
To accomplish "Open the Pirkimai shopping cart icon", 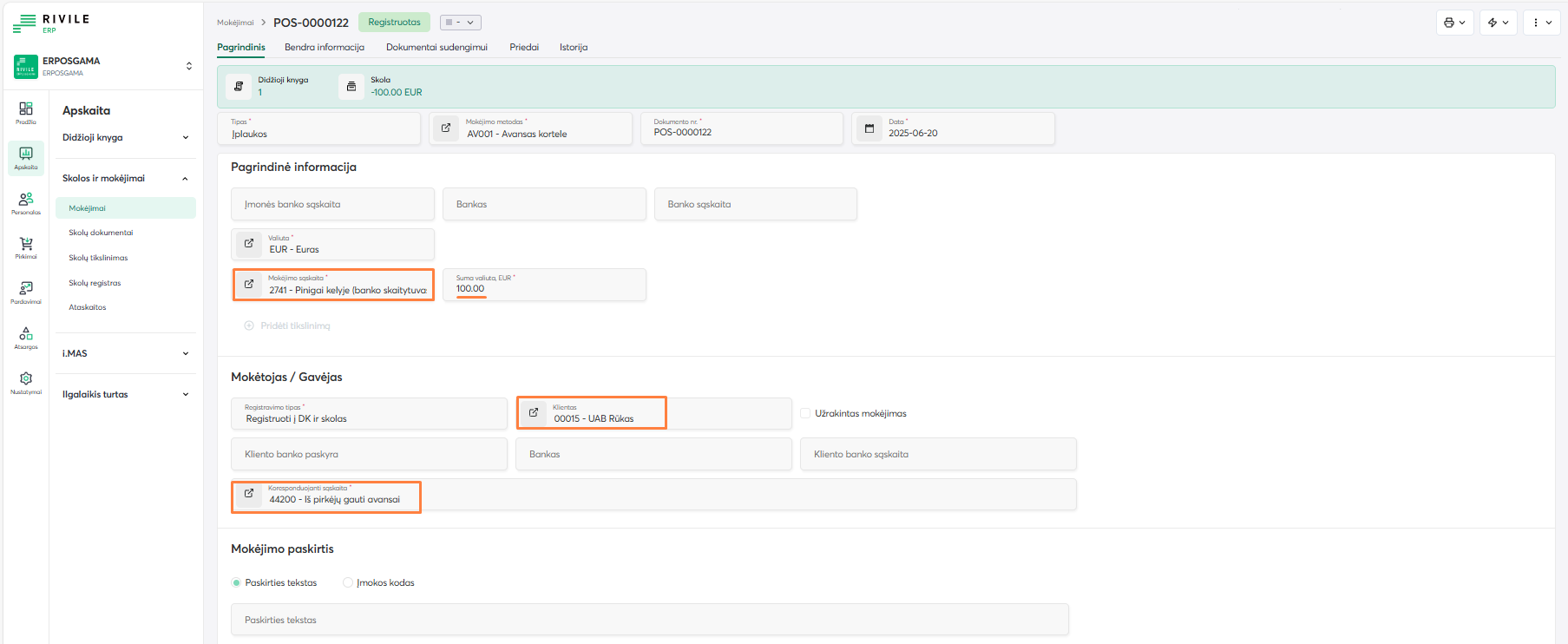I will point(26,246).
